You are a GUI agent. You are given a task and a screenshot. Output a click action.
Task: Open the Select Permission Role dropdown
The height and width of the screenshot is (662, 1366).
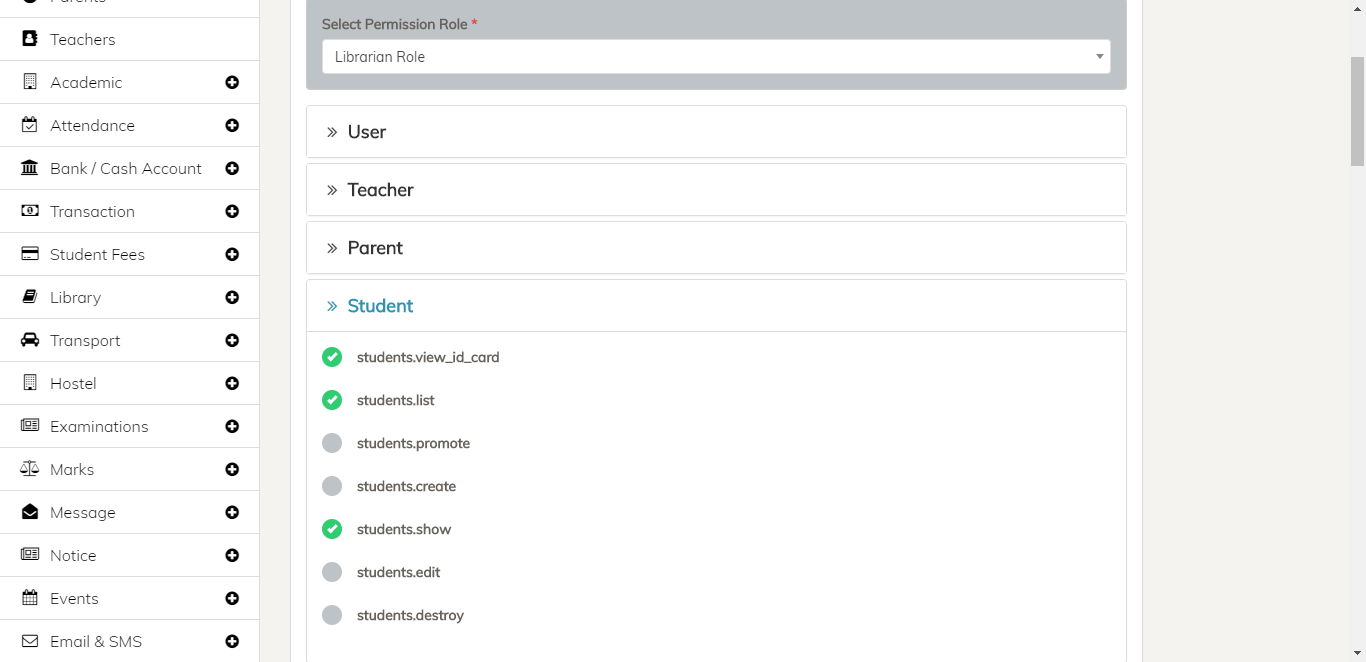pyautogui.click(x=716, y=57)
